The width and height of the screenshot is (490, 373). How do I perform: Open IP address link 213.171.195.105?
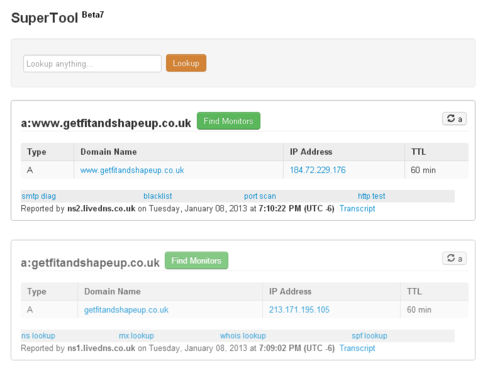[299, 310]
